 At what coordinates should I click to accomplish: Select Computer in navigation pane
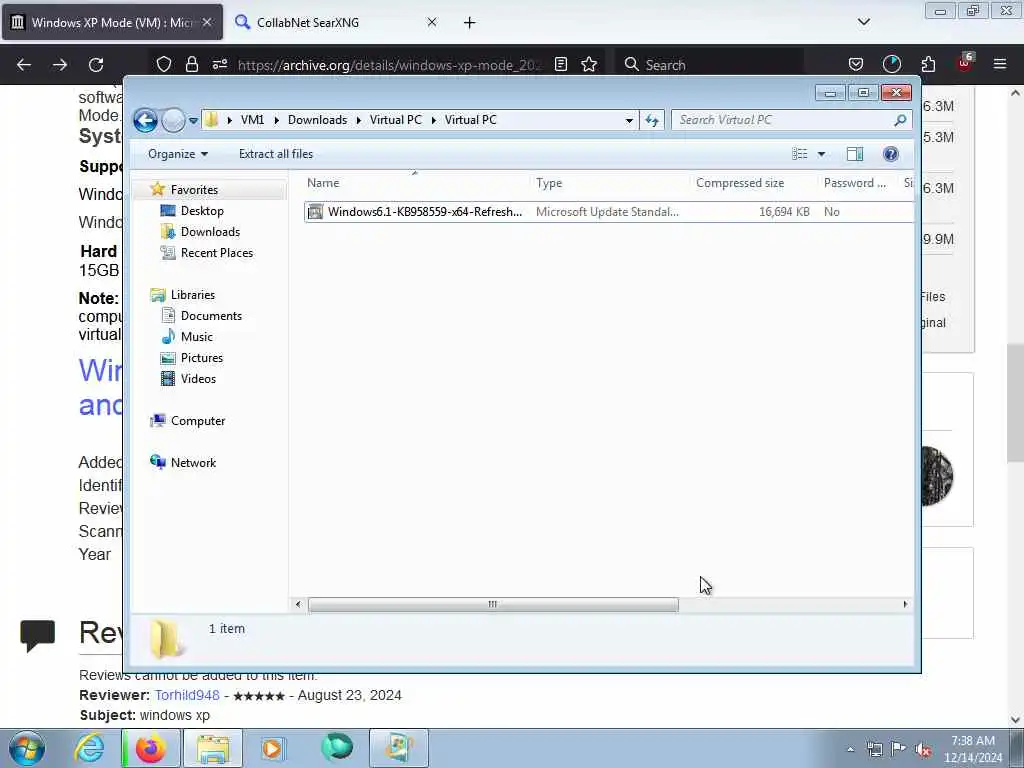[198, 421]
